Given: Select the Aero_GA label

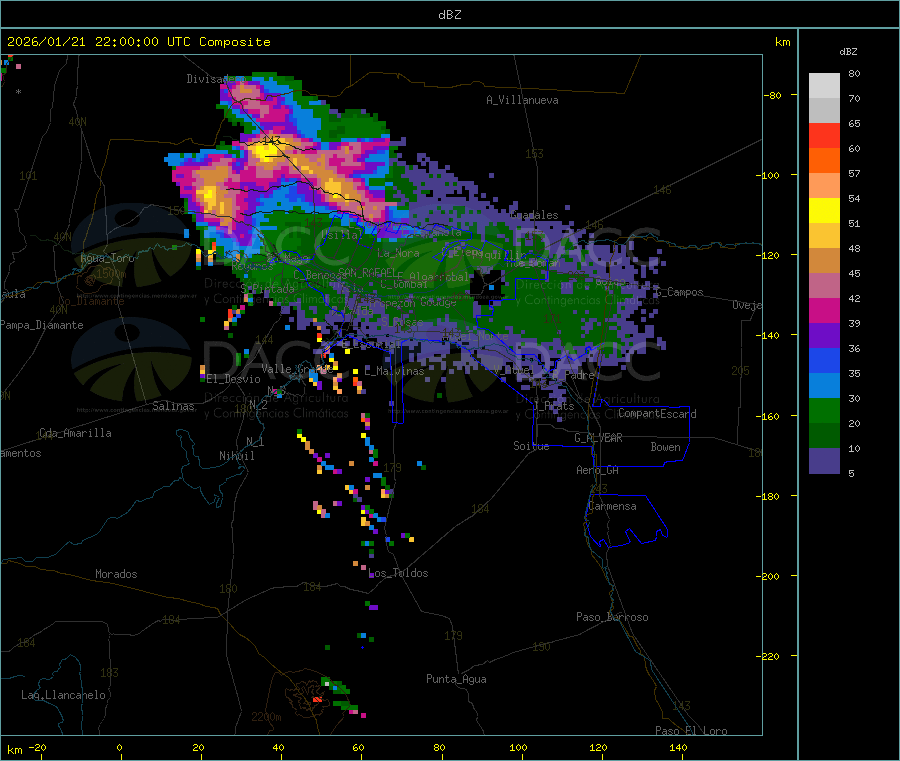Looking at the screenshot, I should tap(598, 470).
